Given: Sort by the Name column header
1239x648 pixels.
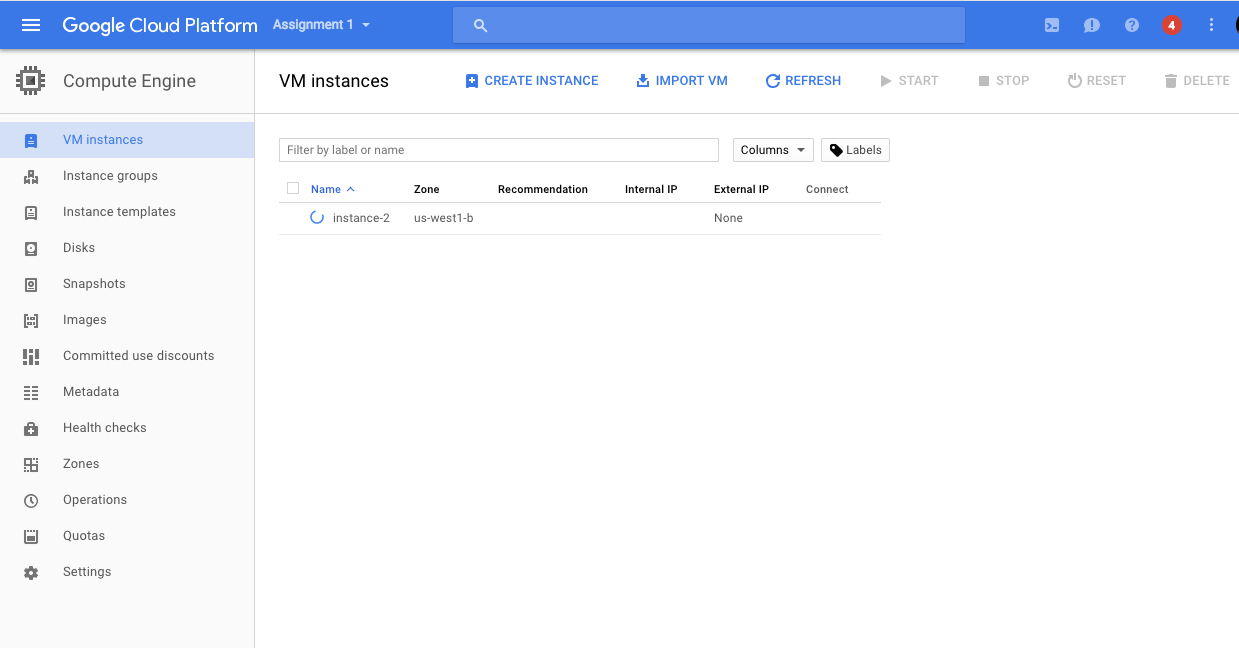Looking at the screenshot, I should point(326,189).
